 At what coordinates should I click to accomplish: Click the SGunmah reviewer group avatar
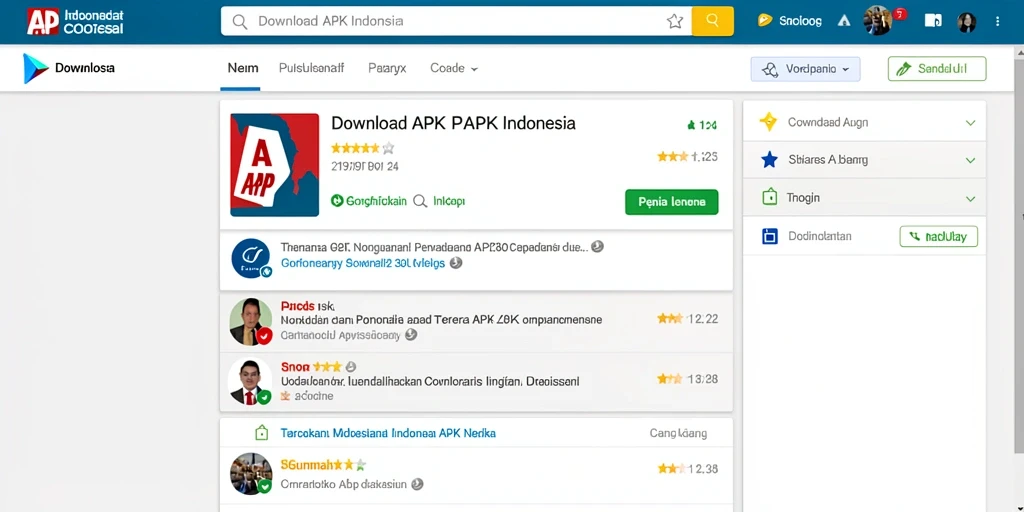[251, 473]
